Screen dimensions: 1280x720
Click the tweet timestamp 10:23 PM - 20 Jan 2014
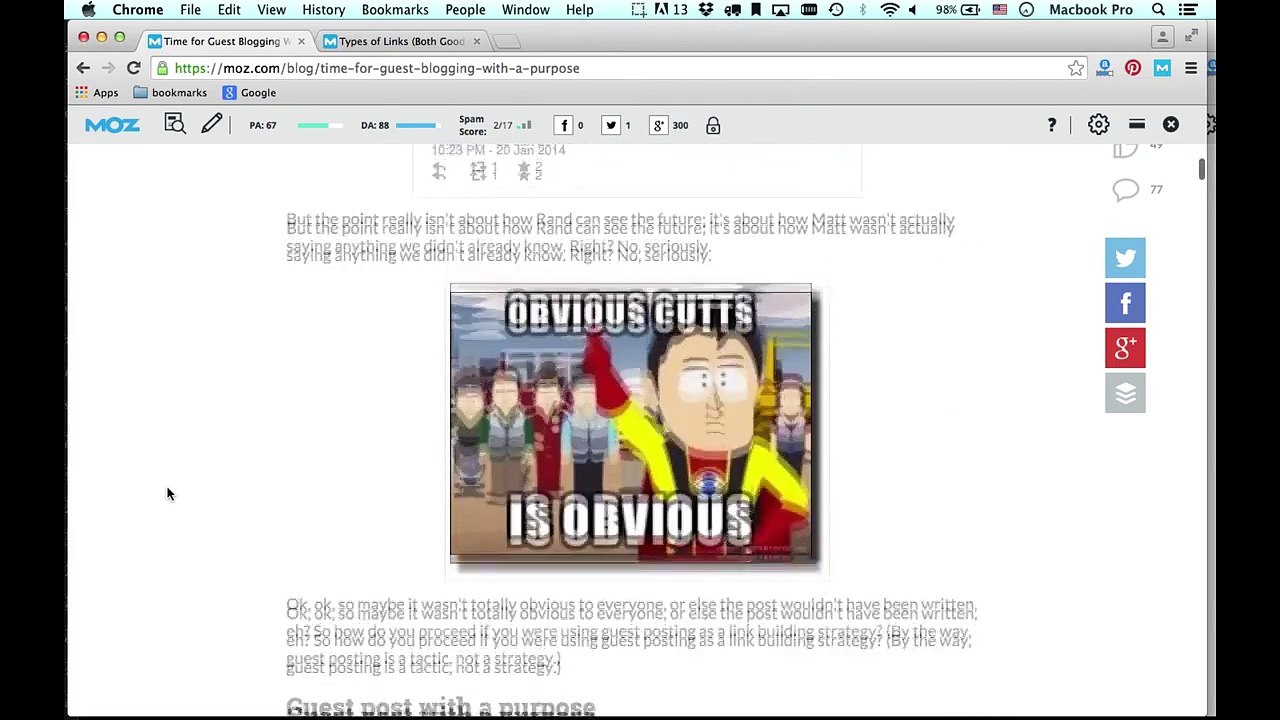point(498,150)
